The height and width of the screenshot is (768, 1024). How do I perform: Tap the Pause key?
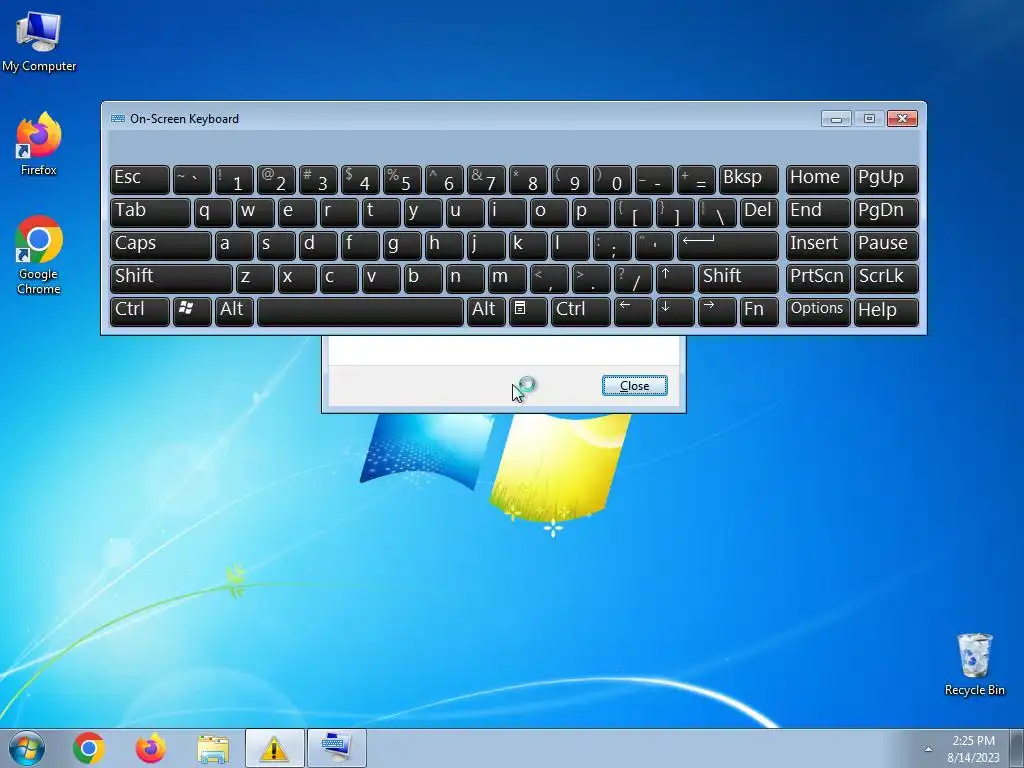[x=886, y=246]
